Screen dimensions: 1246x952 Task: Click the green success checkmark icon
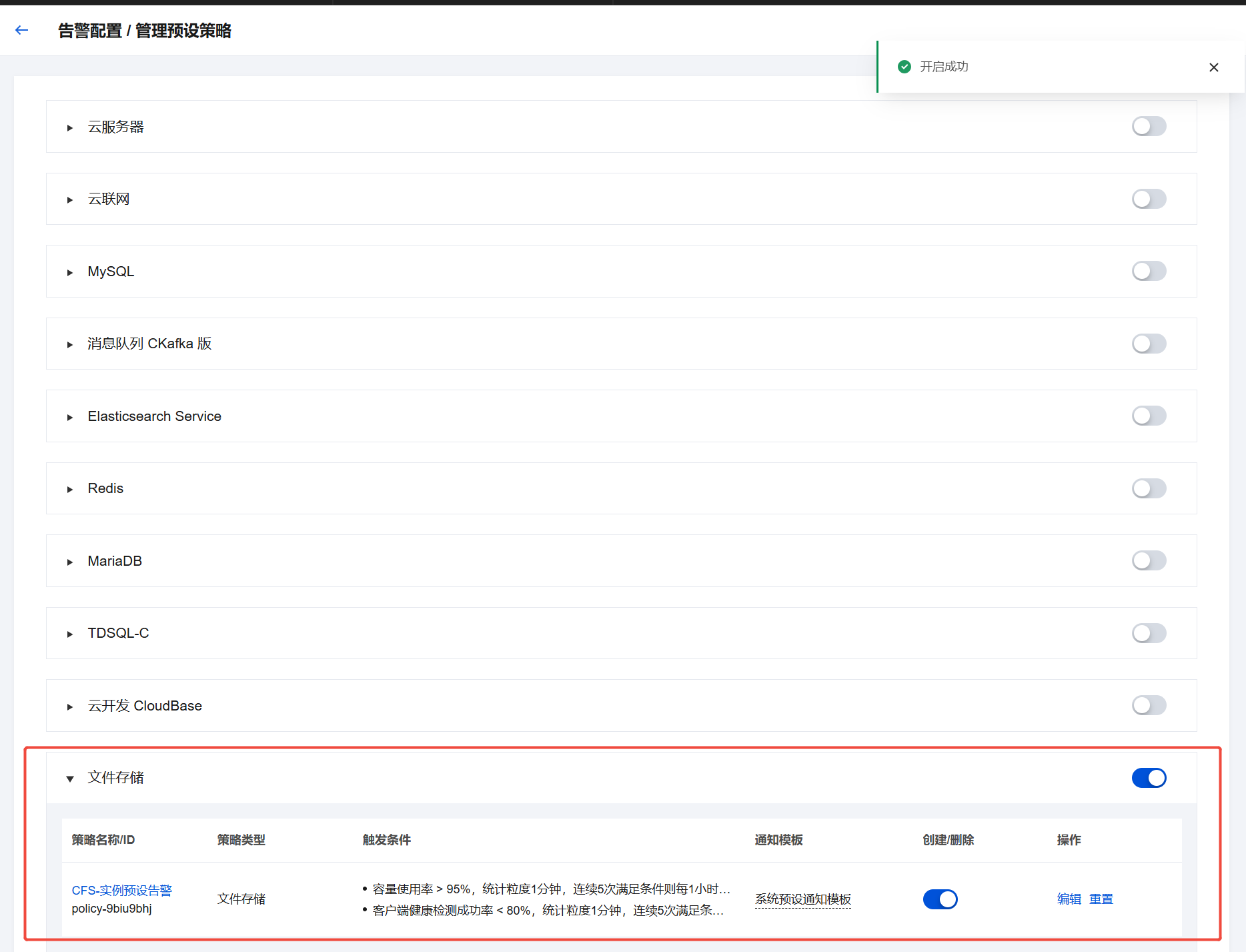pyautogui.click(x=904, y=67)
